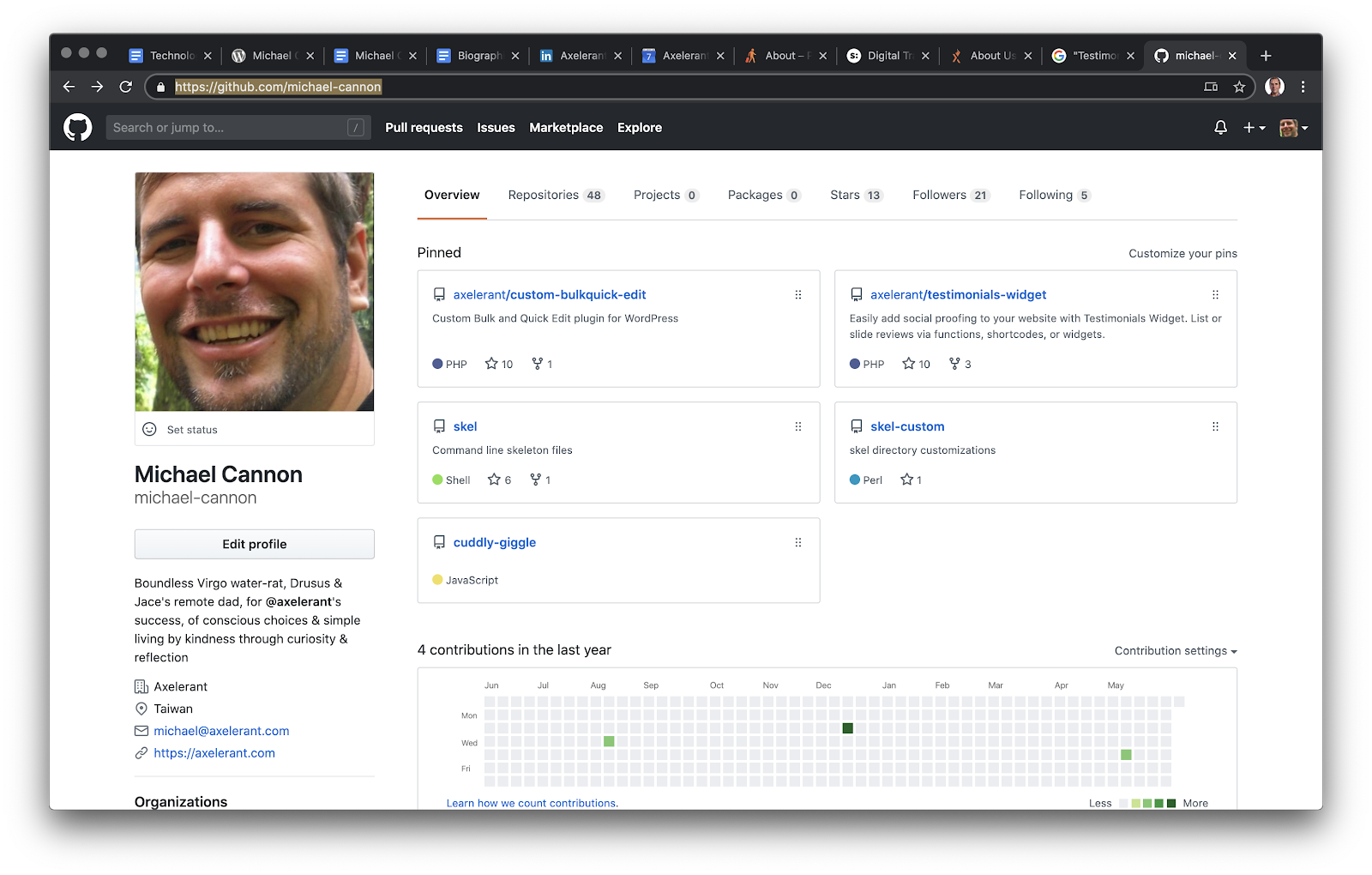Click michael@axelerant.com email link
Image resolution: width=1372 pixels, height=875 pixels.
221,731
